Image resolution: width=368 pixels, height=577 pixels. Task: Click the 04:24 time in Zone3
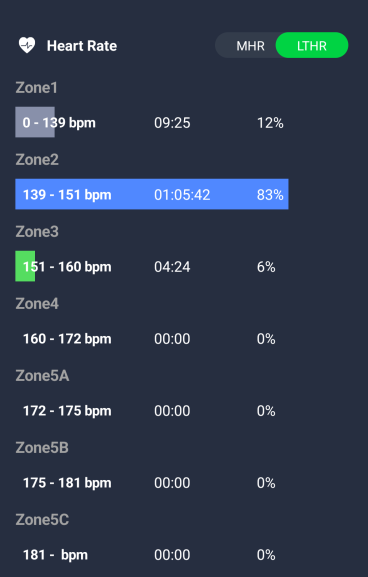pos(172,267)
